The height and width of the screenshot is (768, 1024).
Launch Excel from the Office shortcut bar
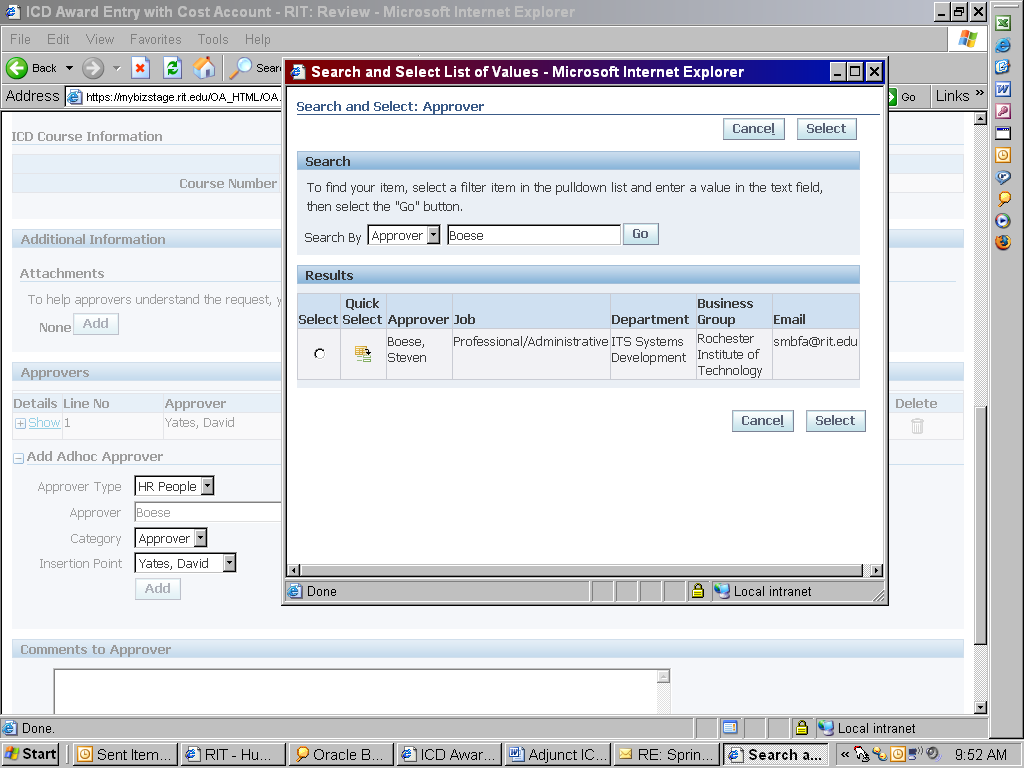(1003, 22)
